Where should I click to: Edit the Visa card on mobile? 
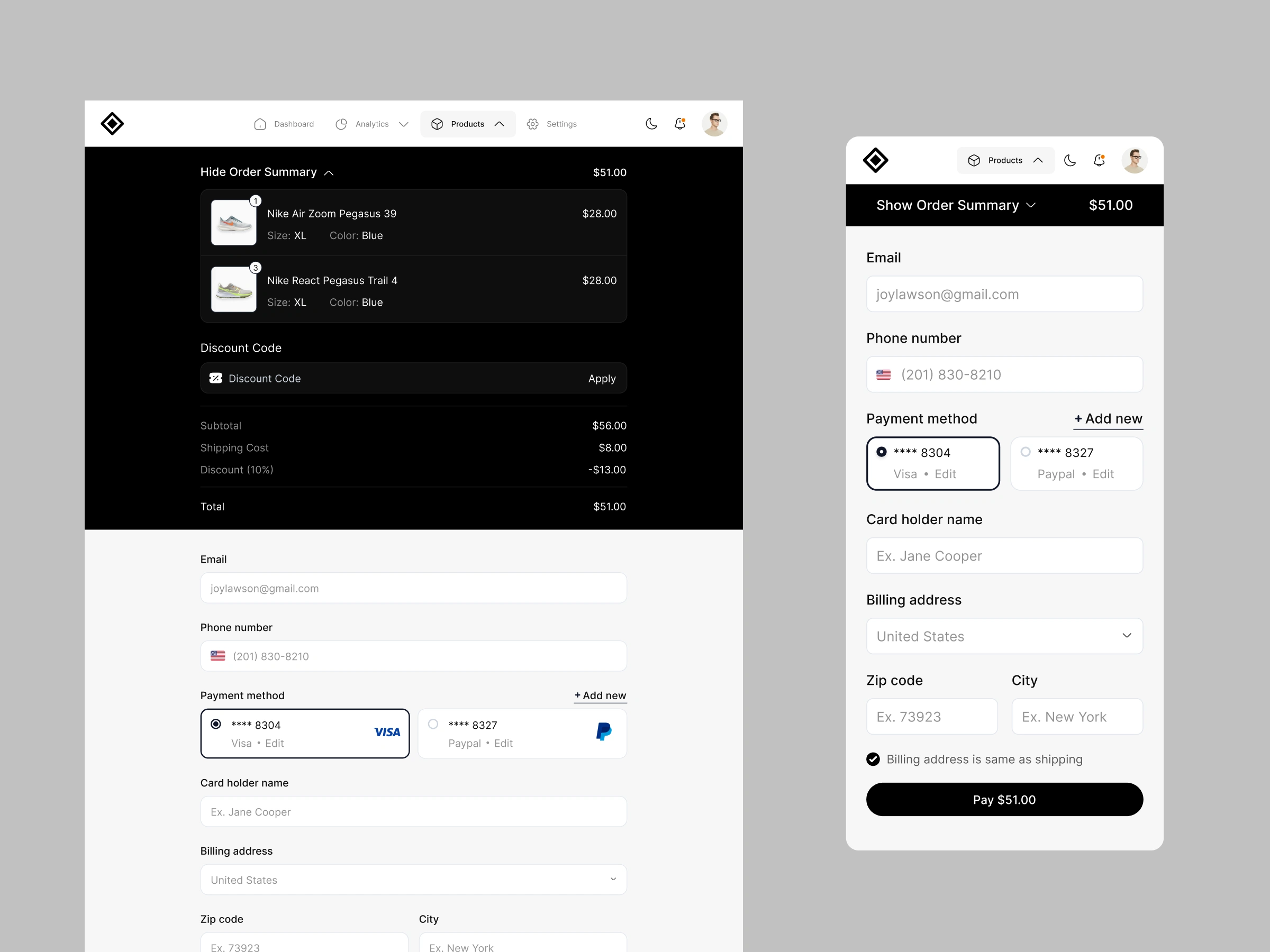[945, 474]
